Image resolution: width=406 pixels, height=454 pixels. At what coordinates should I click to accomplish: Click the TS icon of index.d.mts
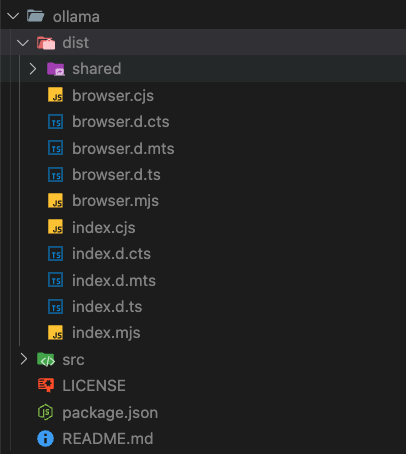[x=55, y=280]
